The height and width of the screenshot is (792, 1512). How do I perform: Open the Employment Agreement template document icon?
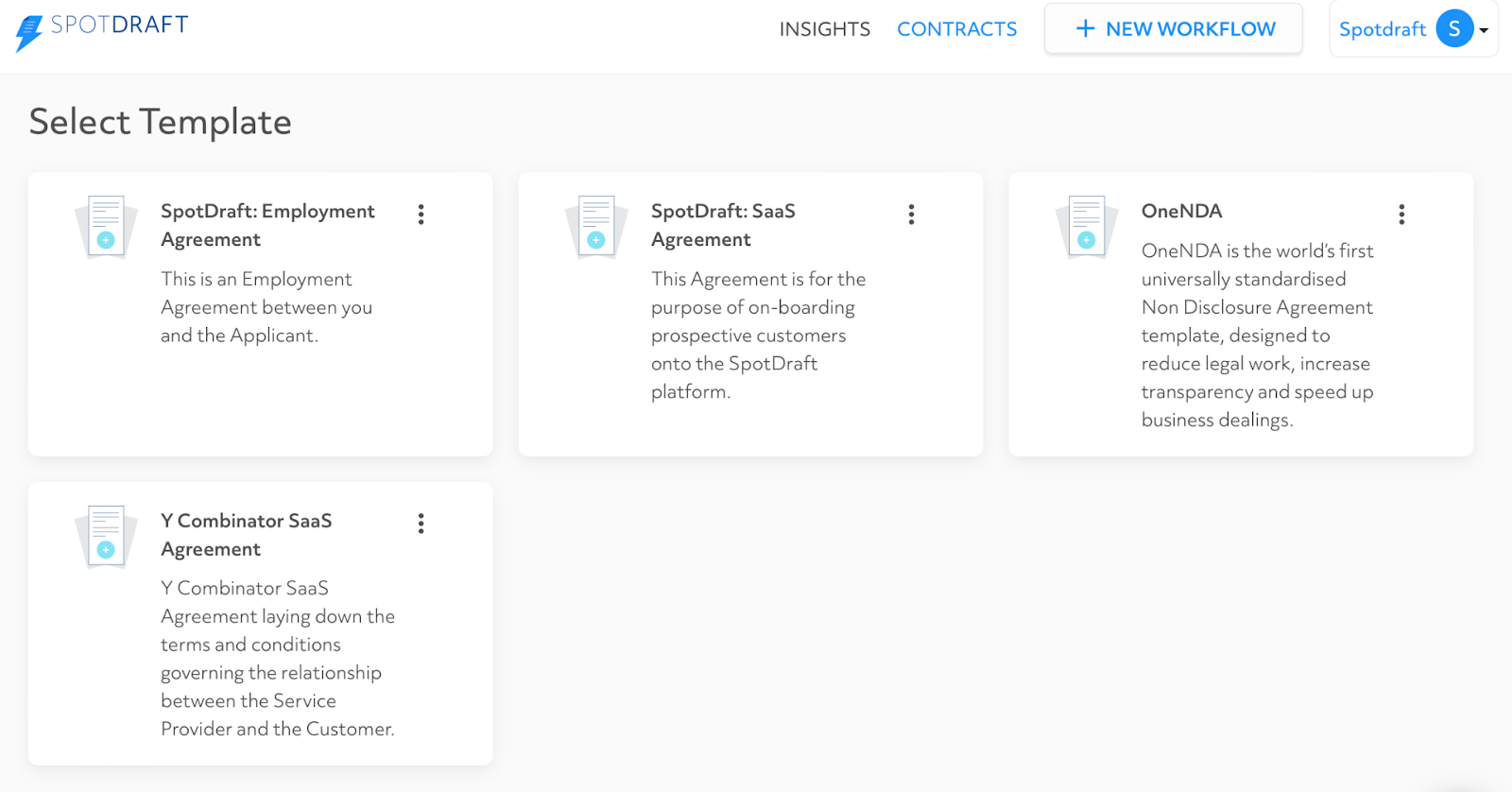coord(106,227)
